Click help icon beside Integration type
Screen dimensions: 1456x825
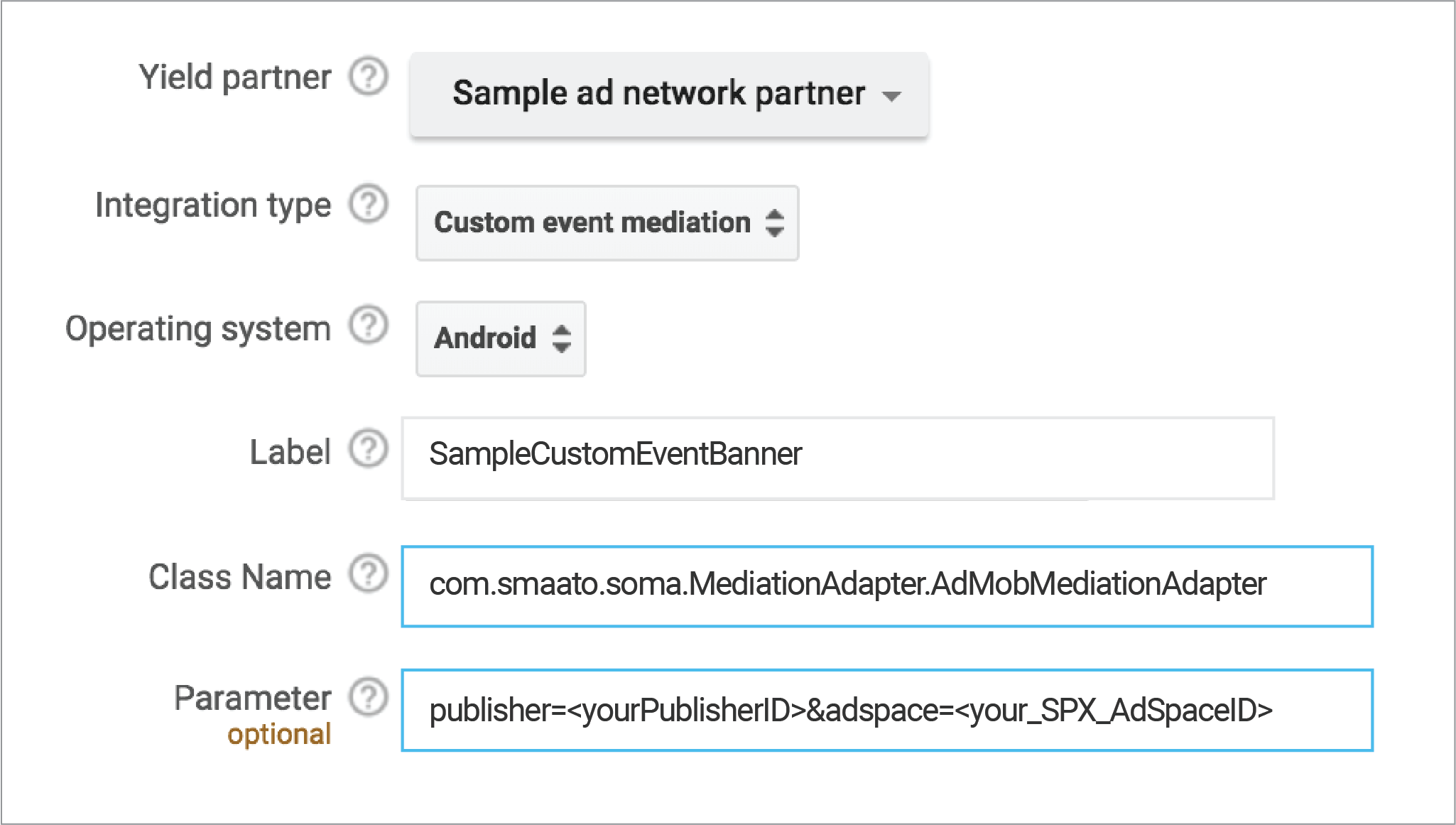[369, 204]
